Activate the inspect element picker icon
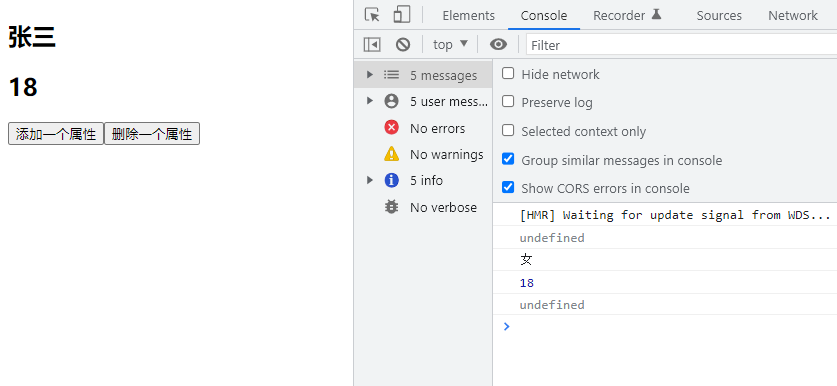The height and width of the screenshot is (386, 837). pyautogui.click(x=372, y=15)
